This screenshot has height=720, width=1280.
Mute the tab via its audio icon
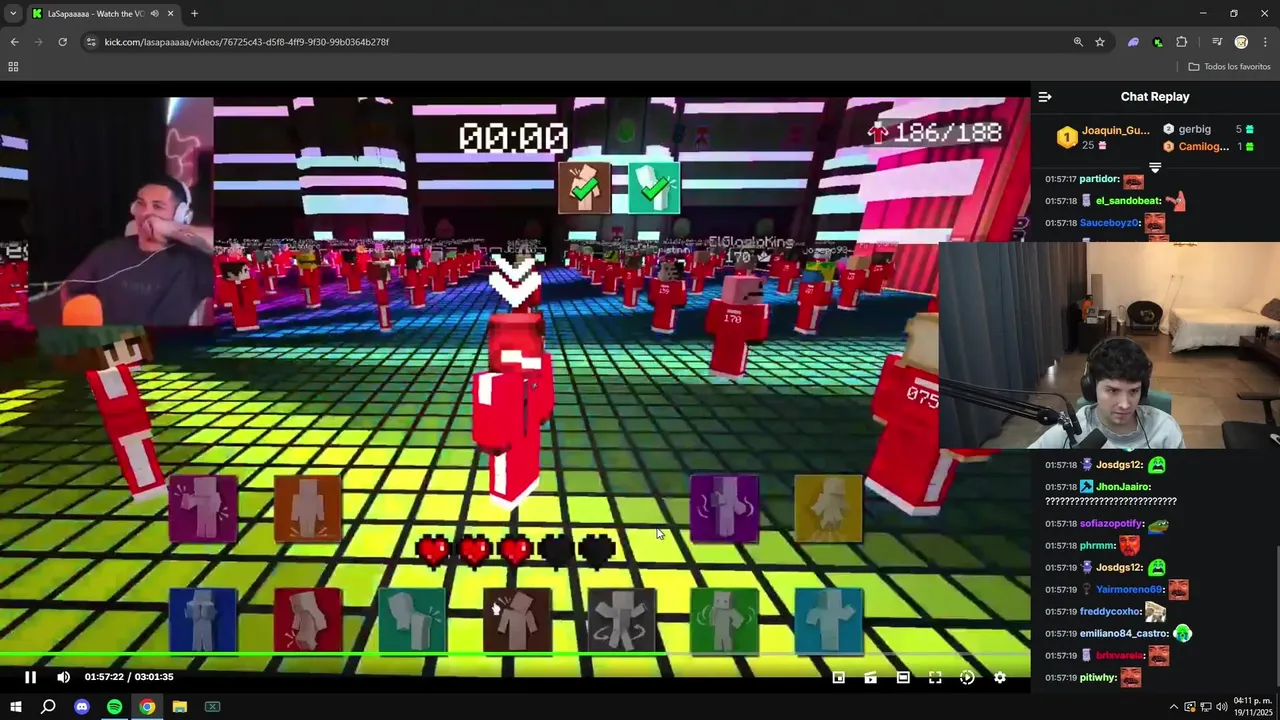(154, 13)
